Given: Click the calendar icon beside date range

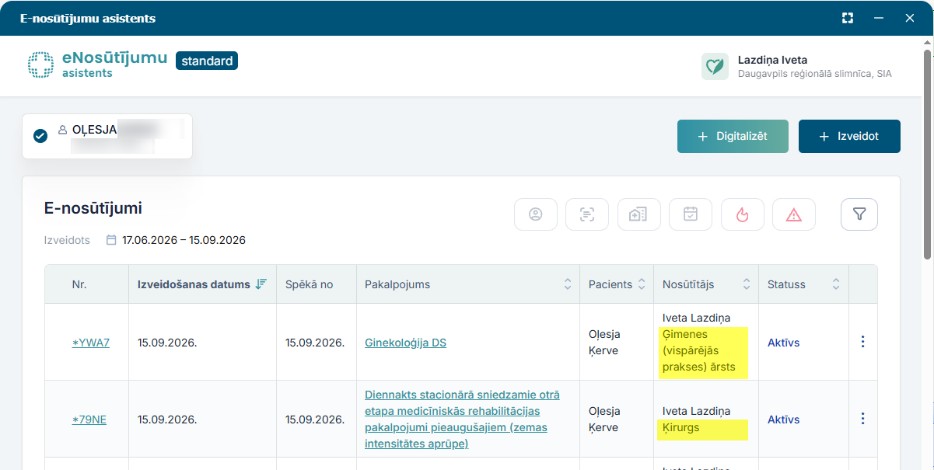Looking at the screenshot, I should 111,240.
